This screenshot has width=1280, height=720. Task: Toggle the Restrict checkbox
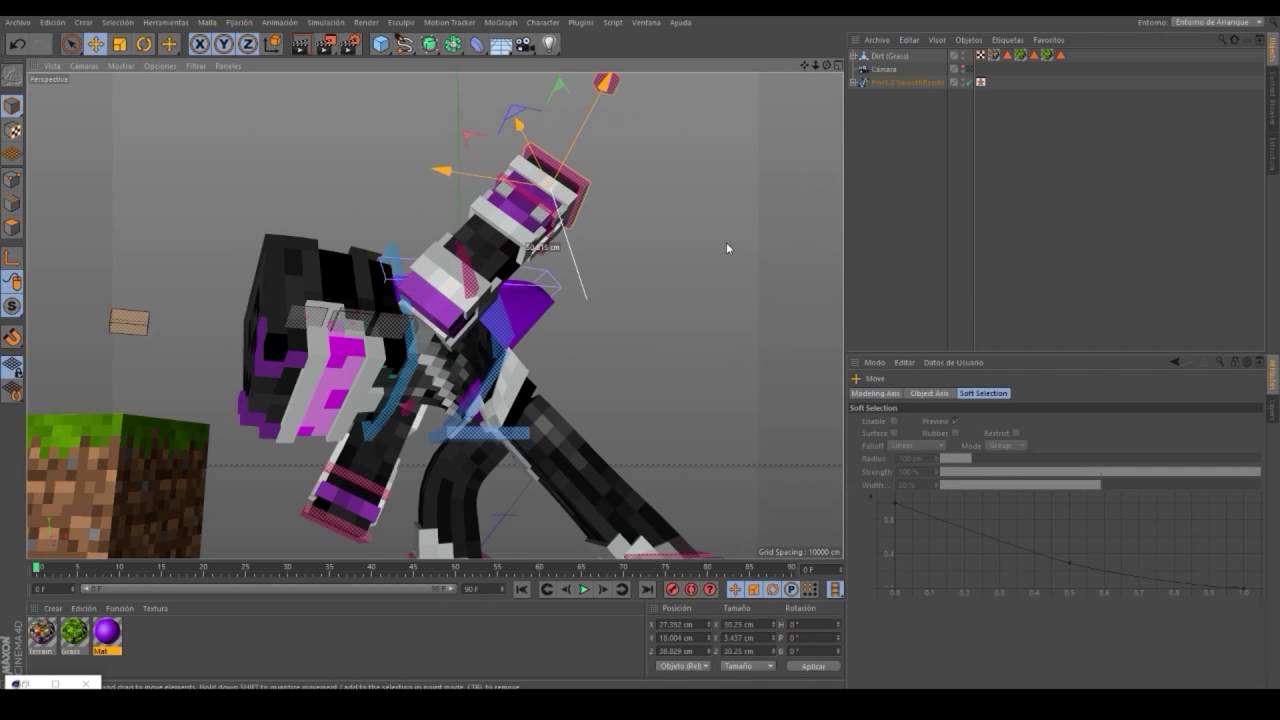click(1017, 433)
